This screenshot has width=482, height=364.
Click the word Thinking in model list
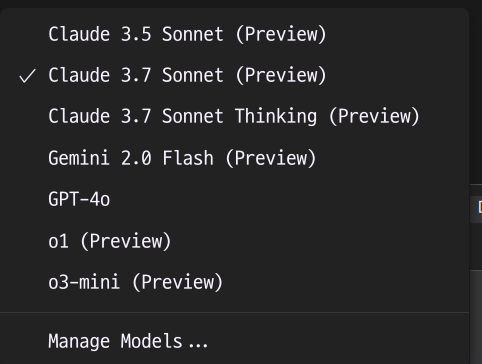(276, 117)
